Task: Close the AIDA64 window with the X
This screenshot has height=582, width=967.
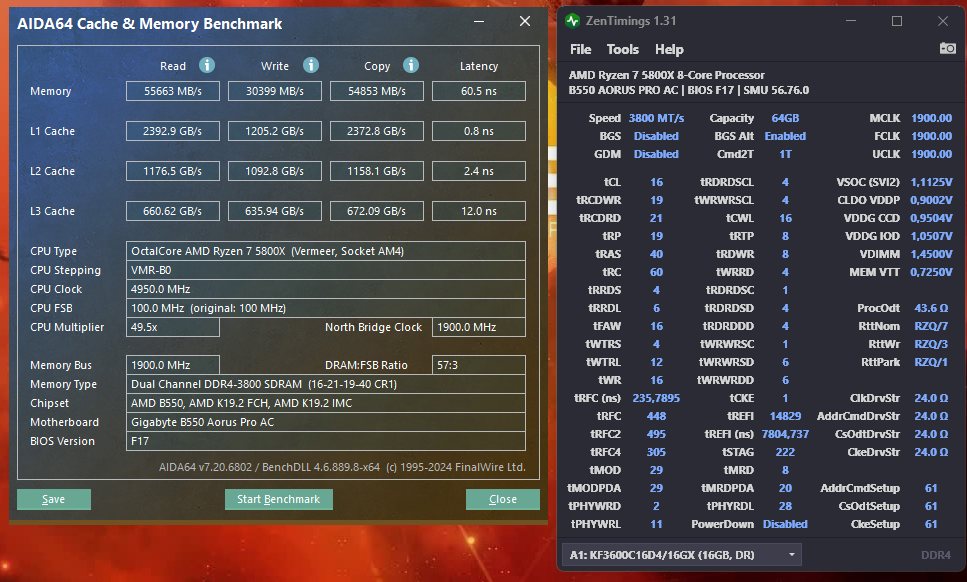Action: [x=525, y=22]
